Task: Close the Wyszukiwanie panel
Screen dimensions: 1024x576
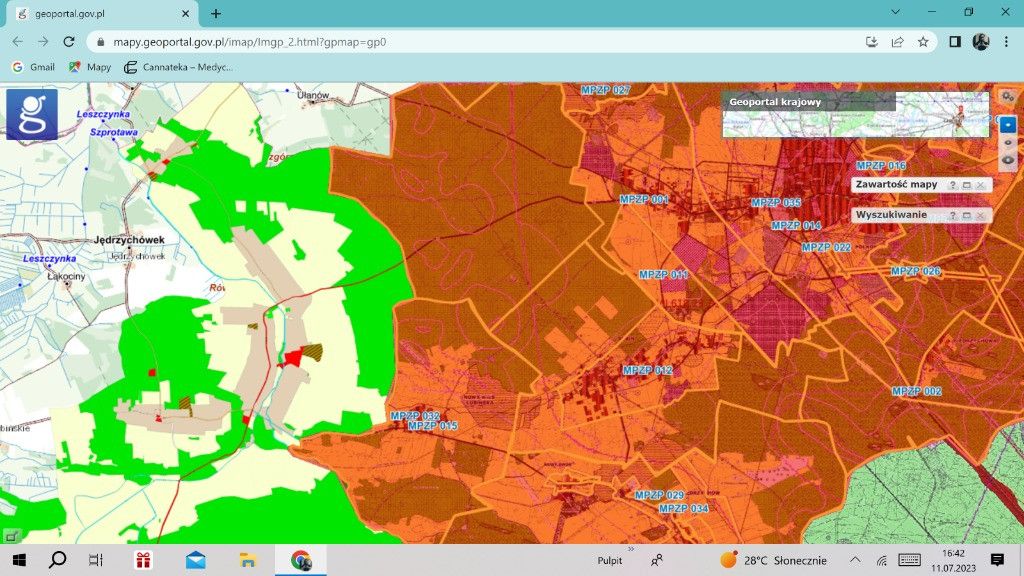Action: (981, 215)
